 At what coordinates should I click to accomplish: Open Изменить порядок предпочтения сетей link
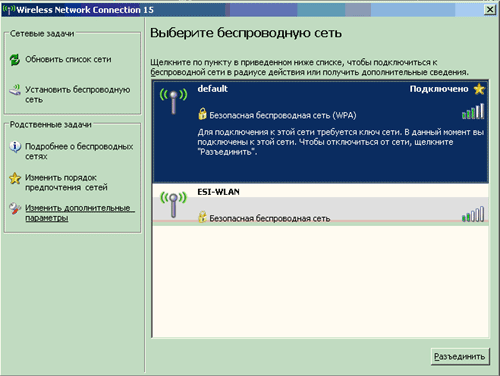66,183
